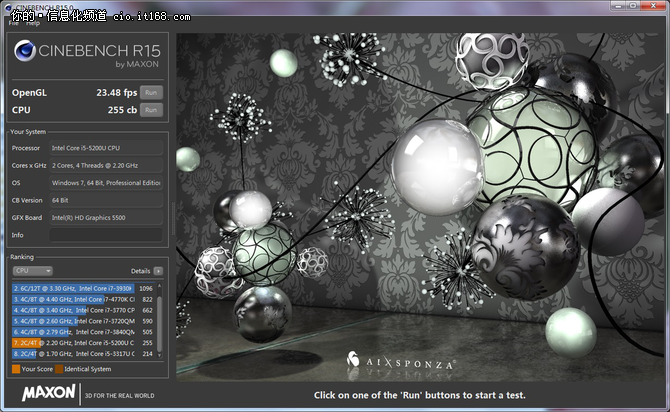
Task: Click the Cinebench title bar app icon
Action: [x=8, y=7]
